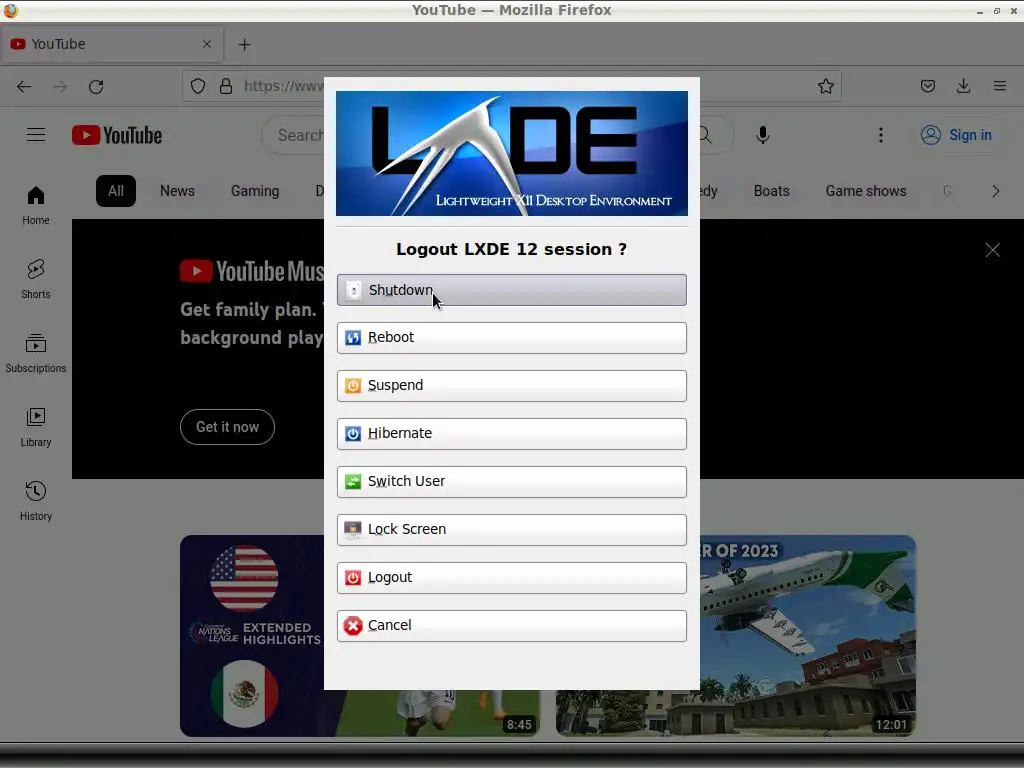Open Firefox tracking protection shield
Image resolution: width=1024 pixels, height=768 pixels.
[x=198, y=86]
